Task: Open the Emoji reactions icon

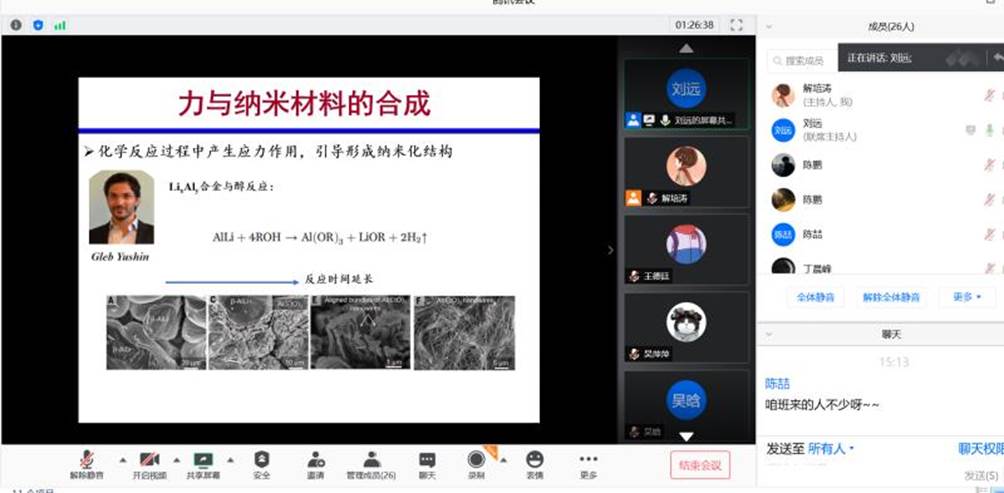Action: [x=534, y=460]
